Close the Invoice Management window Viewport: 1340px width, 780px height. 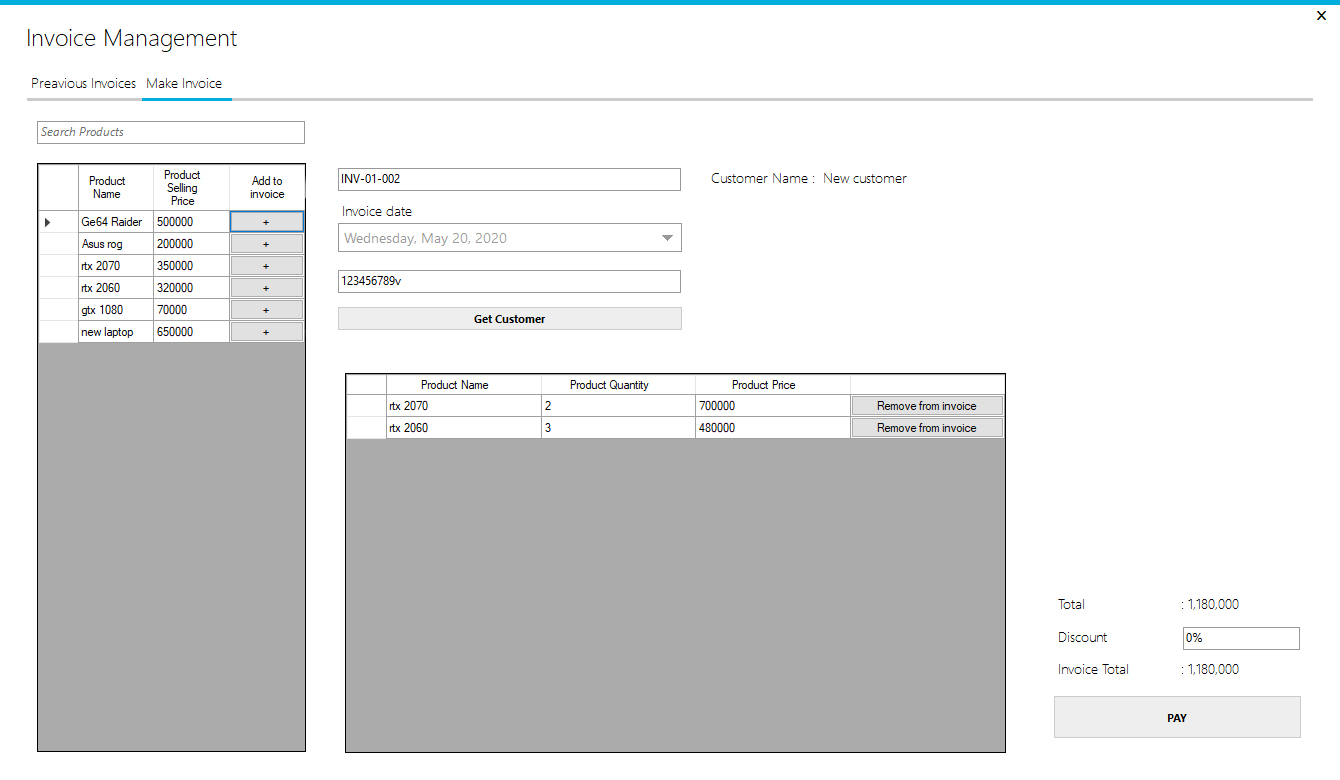point(1321,15)
